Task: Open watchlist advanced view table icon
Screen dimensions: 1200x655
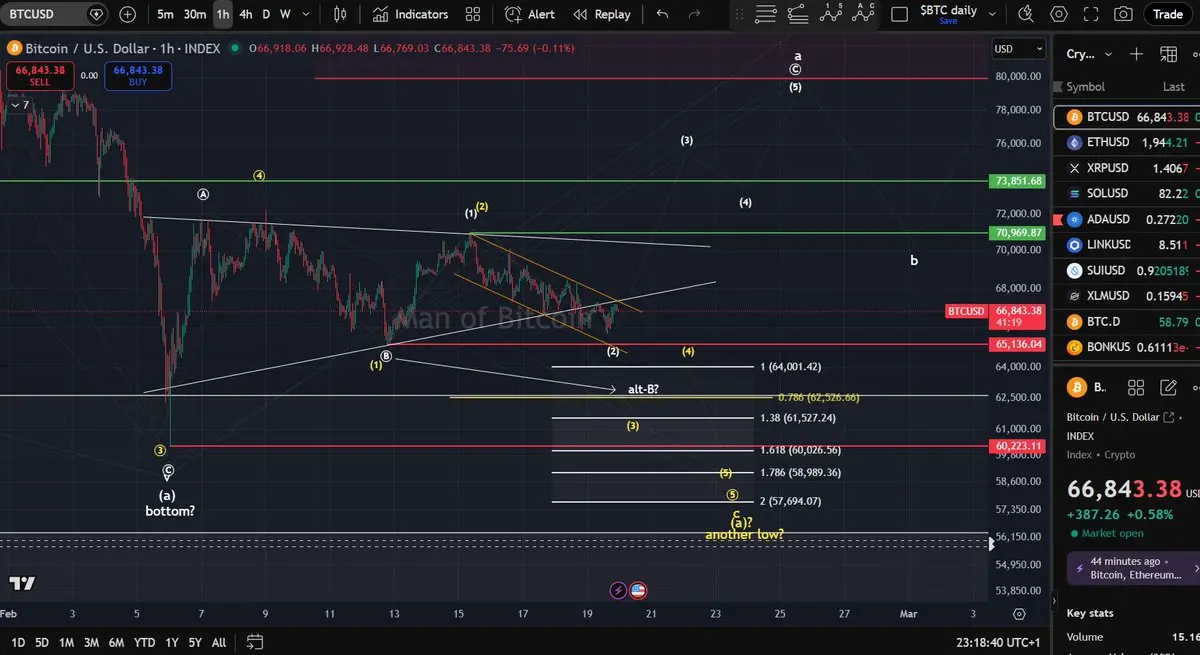Action: click(x=1168, y=54)
